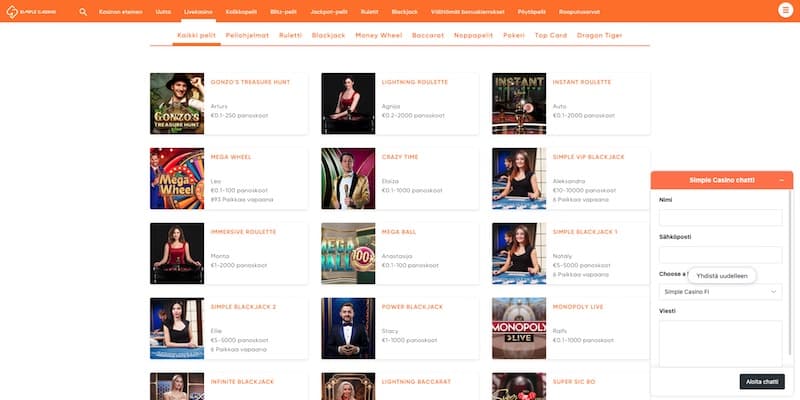Viewport: 800px width, 400px height.
Task: Open Välittömät bonuskierrokset menu item
Action: pos(468,12)
